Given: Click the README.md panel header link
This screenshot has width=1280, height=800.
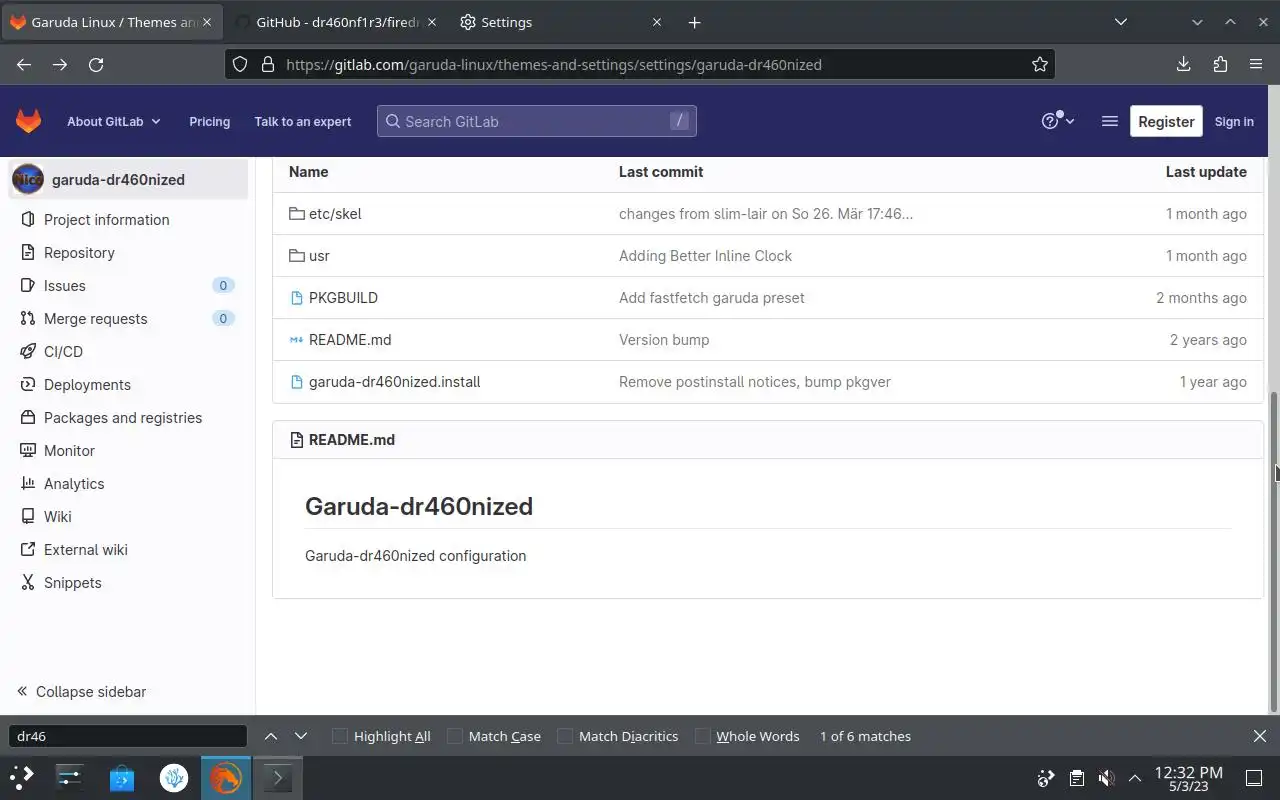Looking at the screenshot, I should click(351, 440).
